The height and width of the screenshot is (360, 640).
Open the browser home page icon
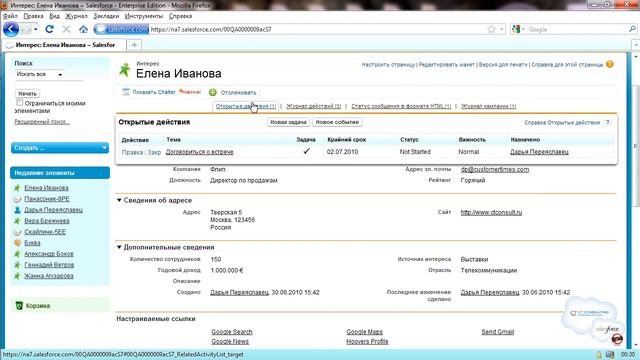[83, 29]
